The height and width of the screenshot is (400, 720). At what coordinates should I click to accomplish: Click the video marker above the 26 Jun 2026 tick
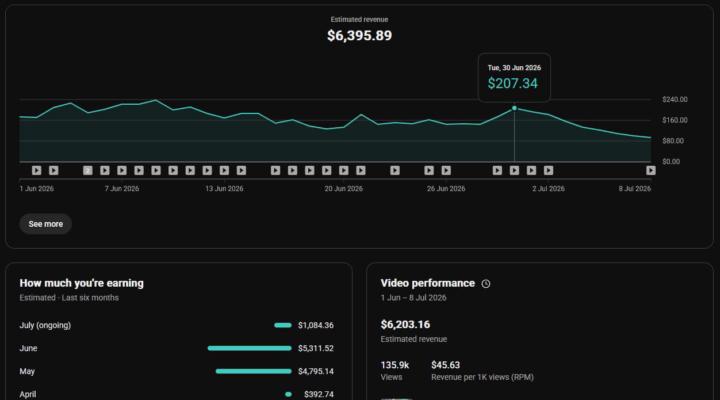446,170
